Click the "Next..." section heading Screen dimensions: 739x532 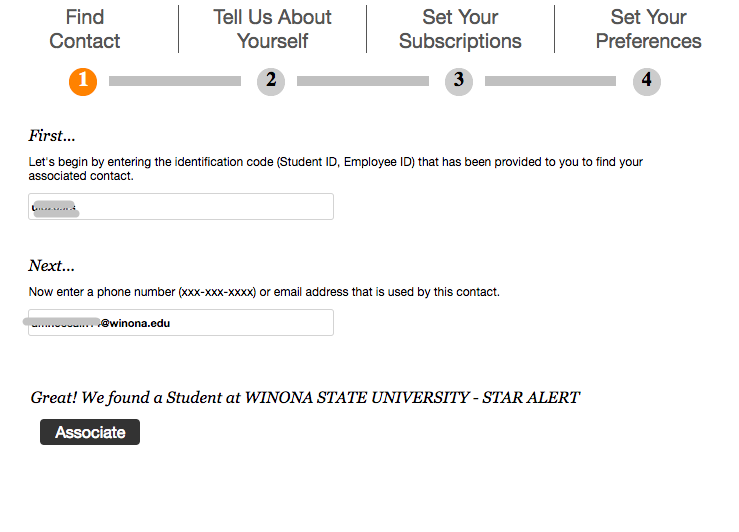(x=52, y=266)
